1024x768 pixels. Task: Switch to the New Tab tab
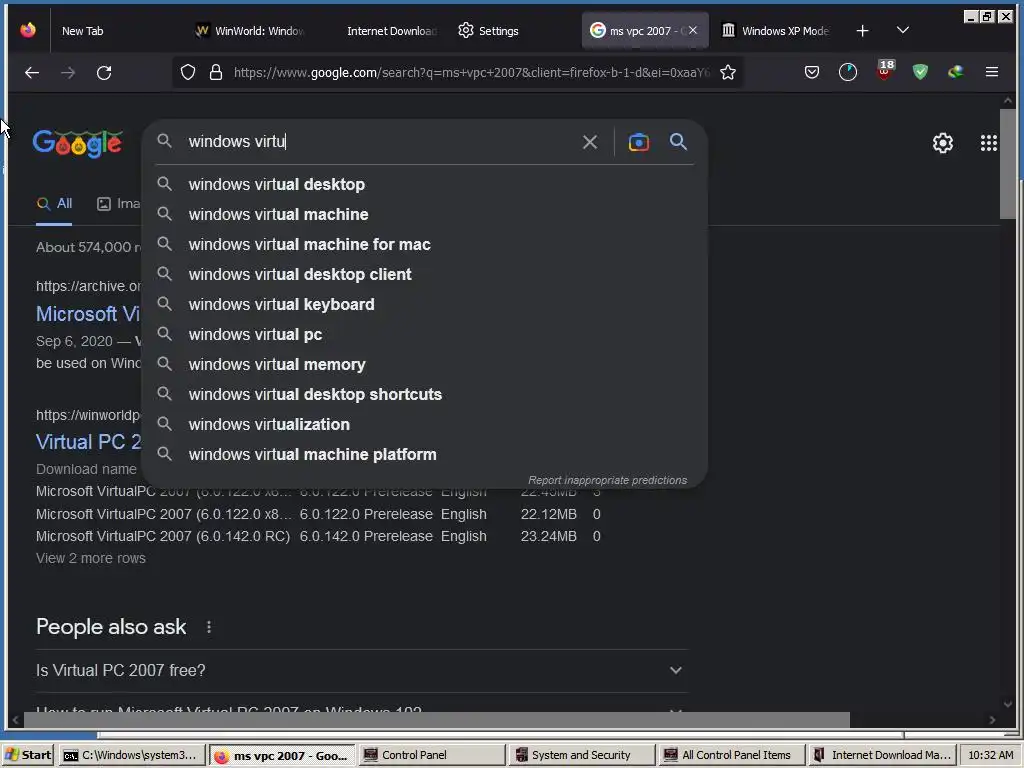[x=82, y=31]
